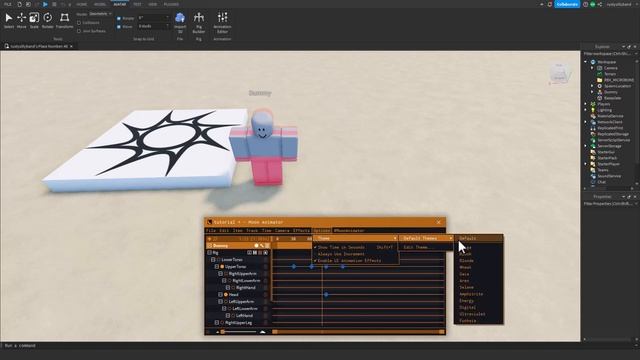Image resolution: width=640 pixels, height=360 pixels.
Task: Open the TEST ribbon tab
Action: coord(137,4)
